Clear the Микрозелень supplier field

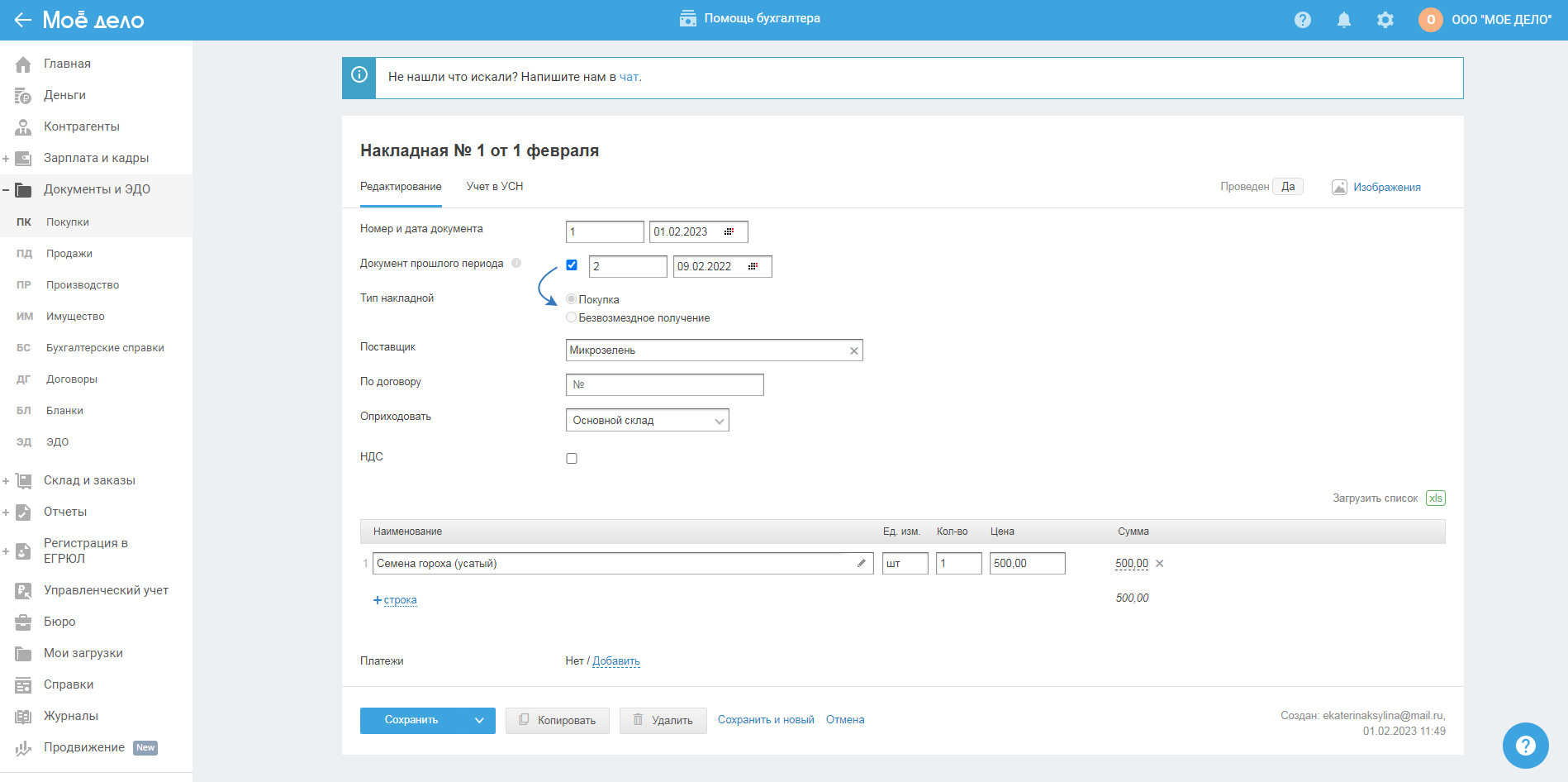pos(853,350)
